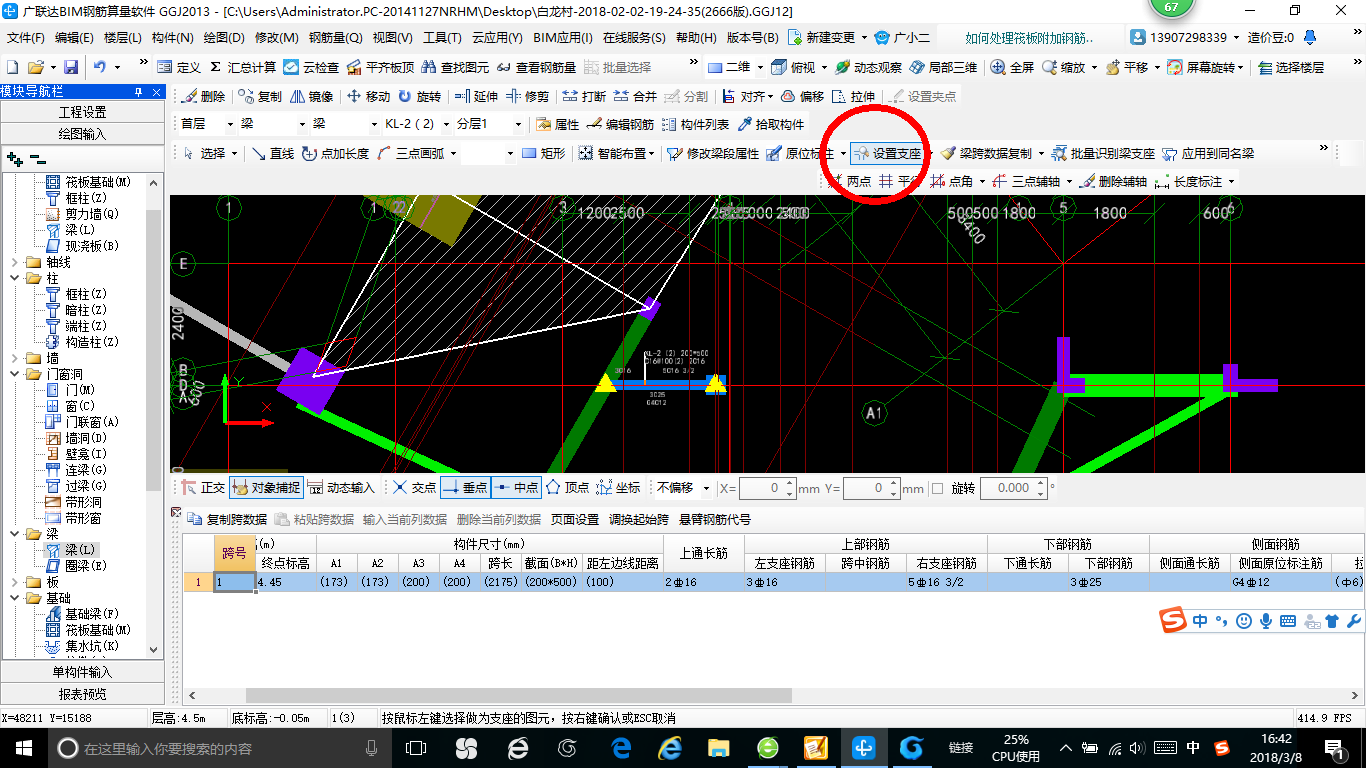Toggle 对象捕捉 object snap
This screenshot has height=768, width=1366.
(x=266, y=488)
